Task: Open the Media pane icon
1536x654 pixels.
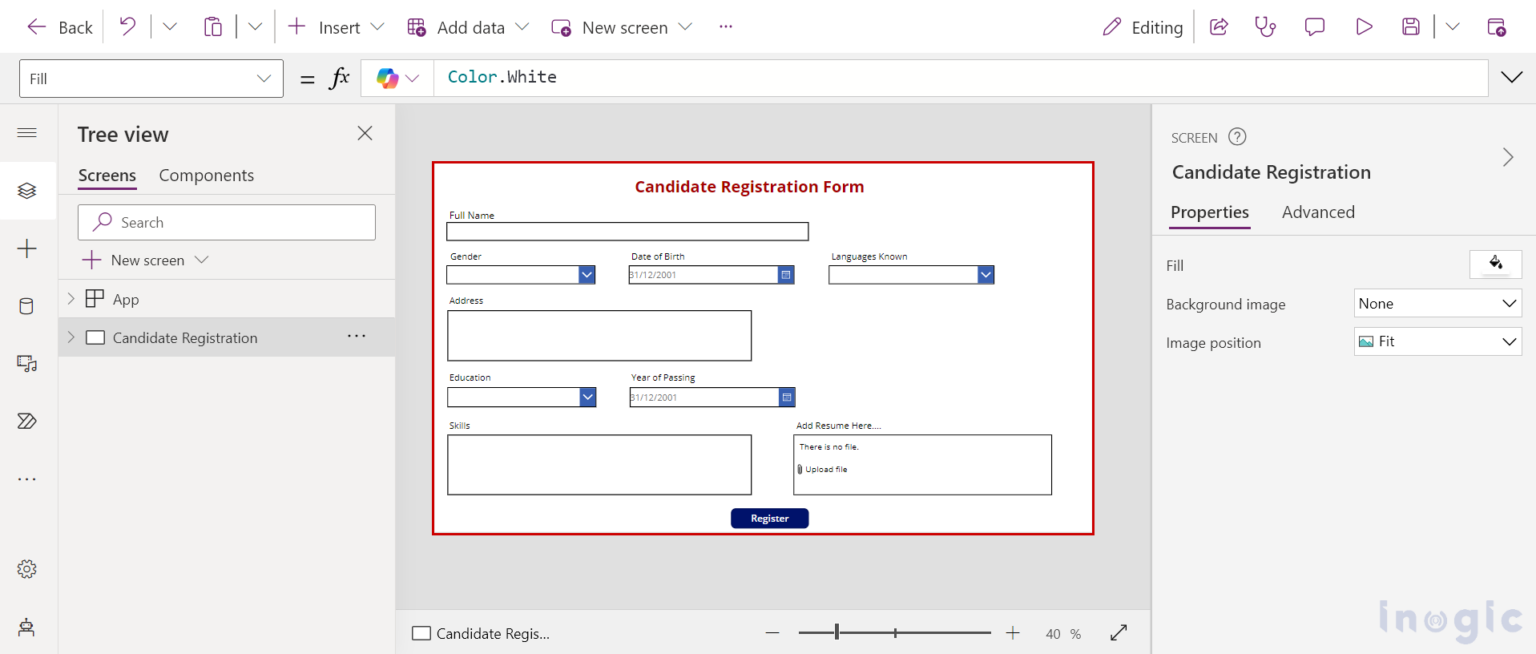Action: [x=27, y=362]
